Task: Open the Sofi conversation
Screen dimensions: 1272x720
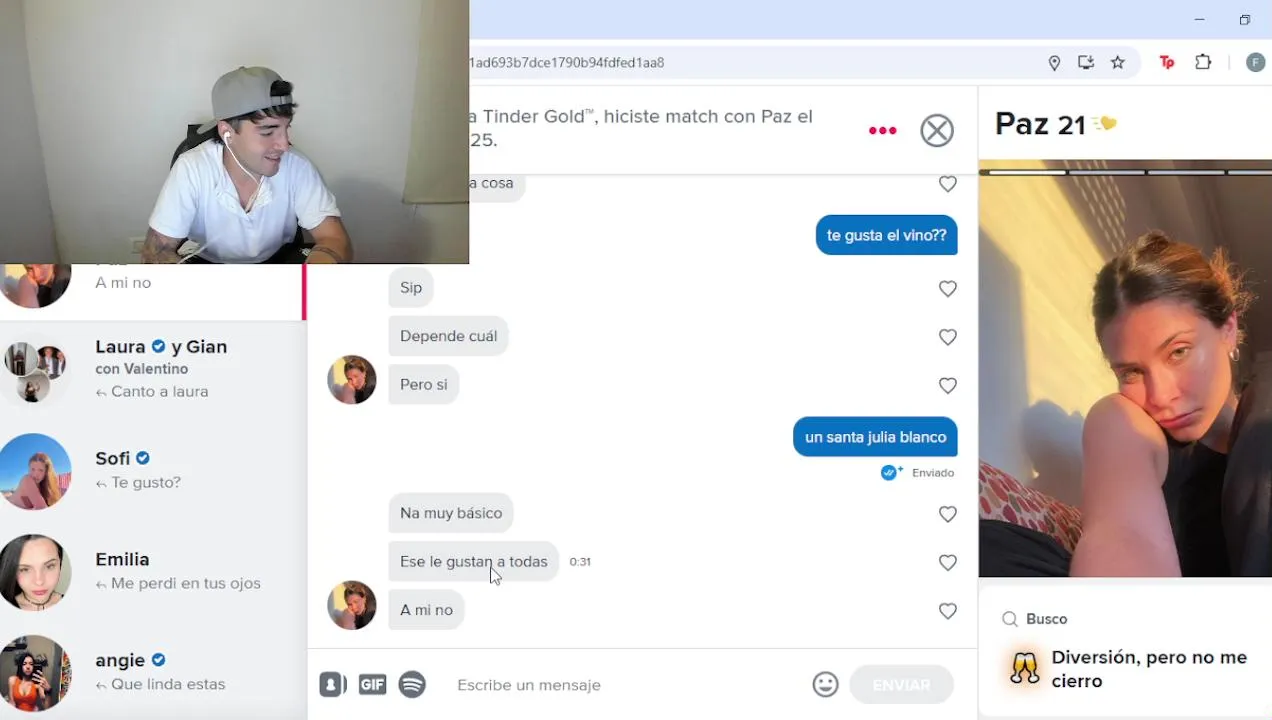Action: (153, 471)
